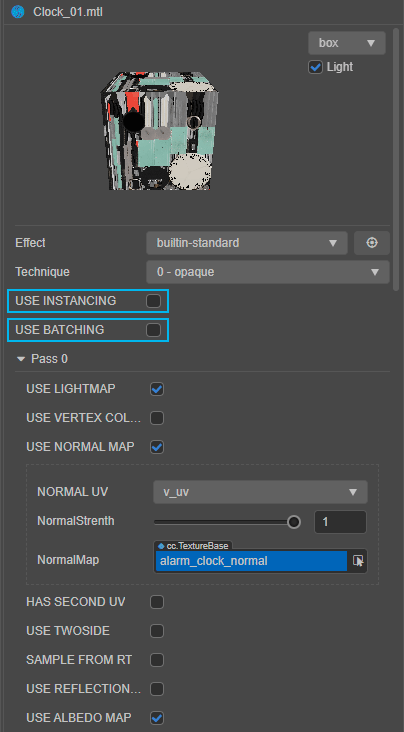Image resolution: width=404 pixels, height=732 pixels.
Task: Click the alarm_clock_normal texture field
Action: coord(251,561)
